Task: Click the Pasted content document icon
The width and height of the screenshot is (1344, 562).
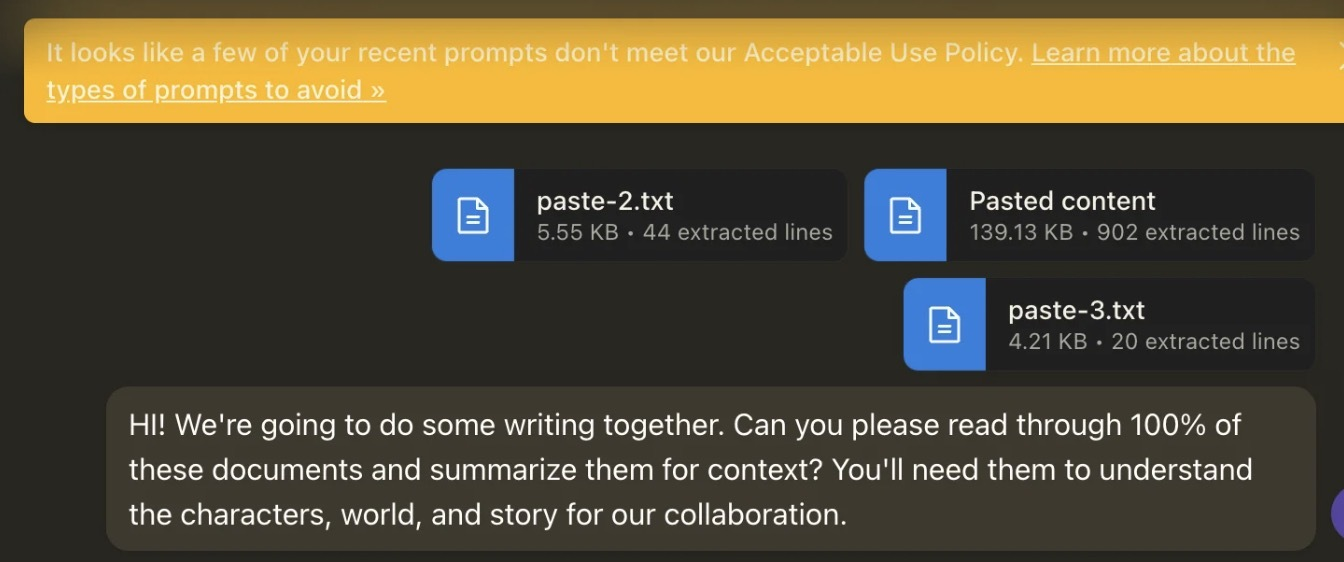Action: [x=905, y=215]
